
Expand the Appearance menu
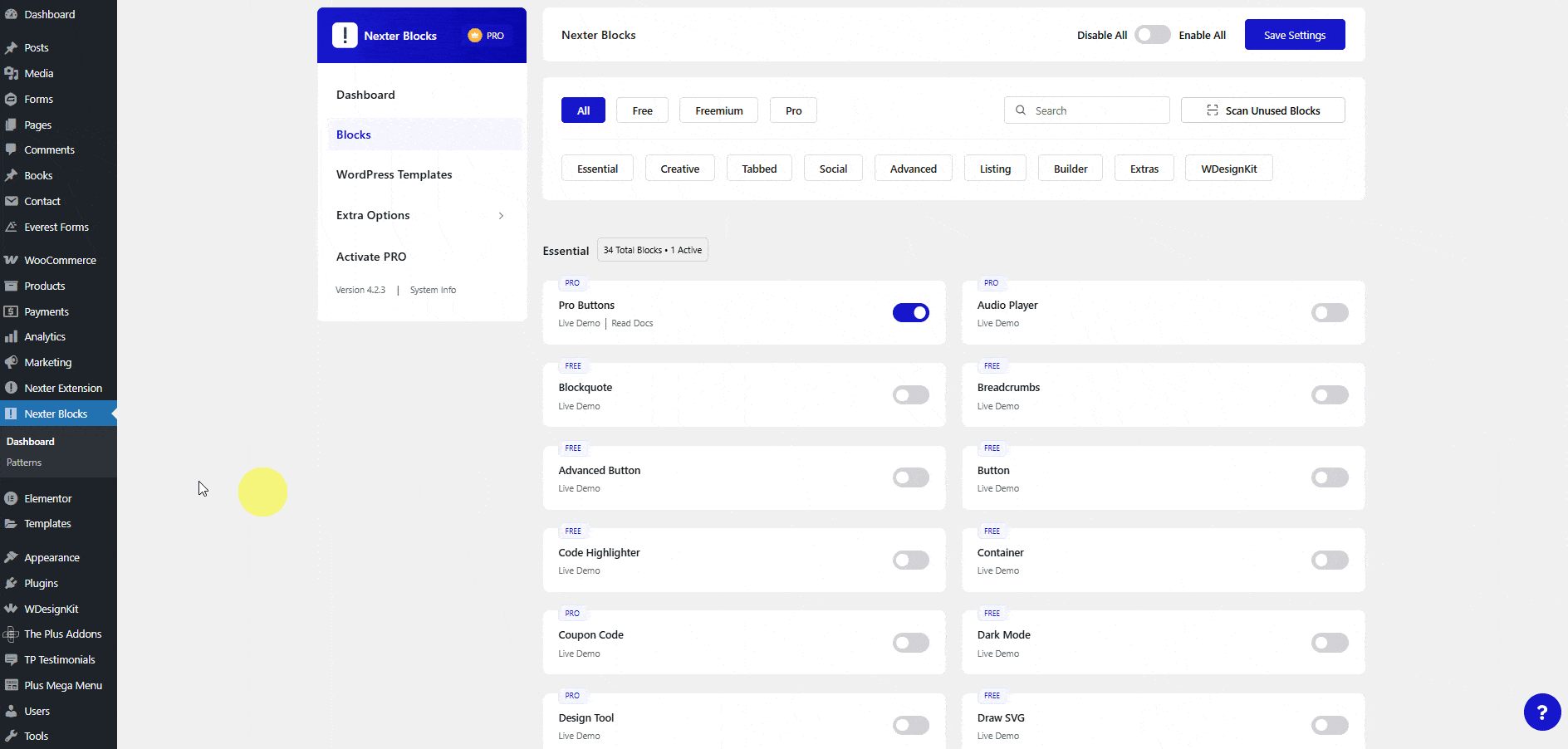tap(51, 556)
